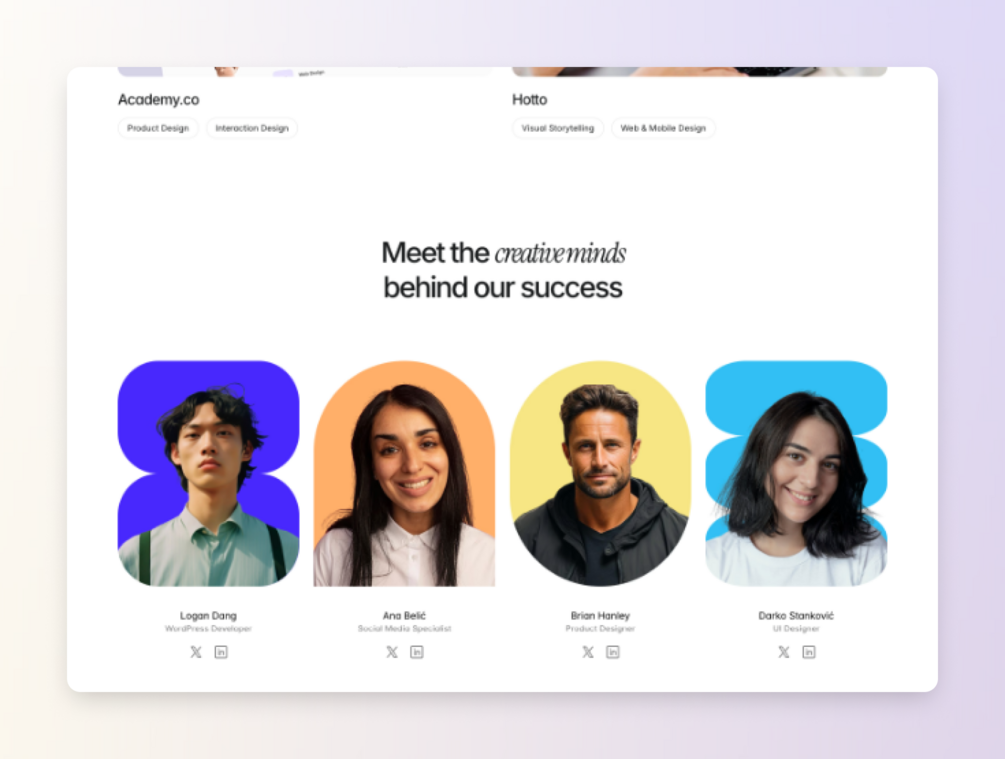The width and height of the screenshot is (1005, 759).
Task: Click the Brian Hanley name text
Action: point(601,615)
